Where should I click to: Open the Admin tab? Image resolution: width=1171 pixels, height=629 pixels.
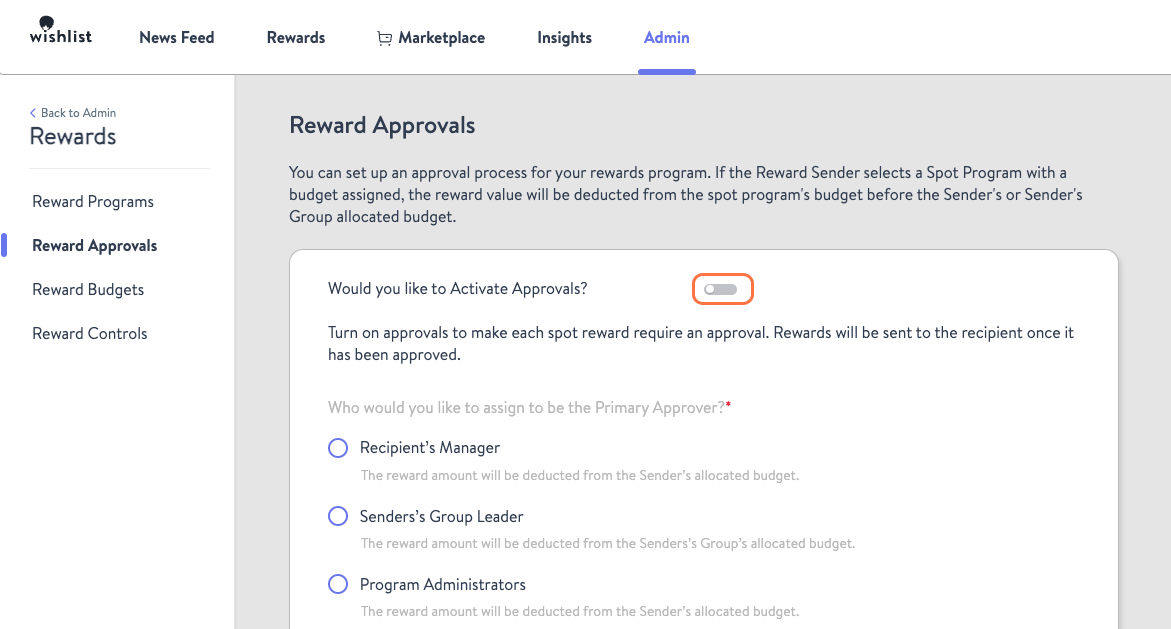pyautogui.click(x=666, y=37)
